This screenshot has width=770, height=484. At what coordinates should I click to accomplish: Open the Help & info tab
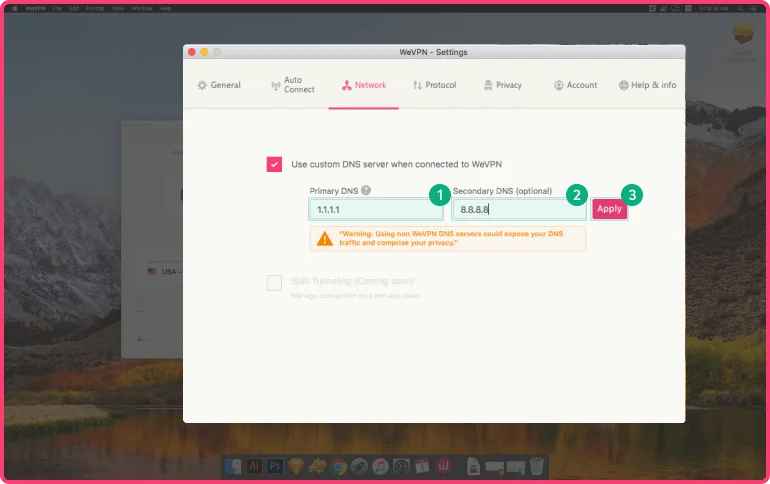647,85
